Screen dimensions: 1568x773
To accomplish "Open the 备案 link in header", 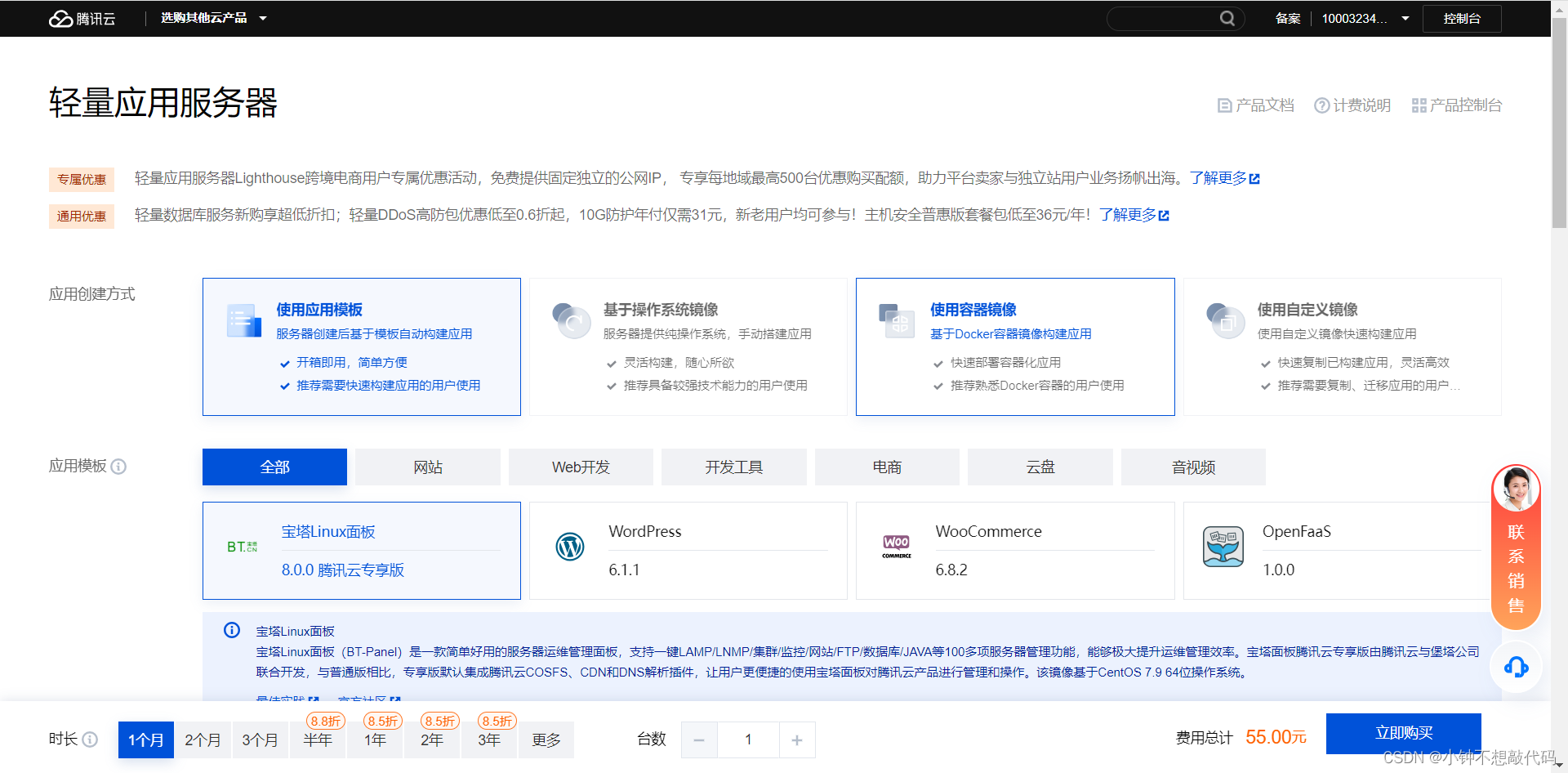I will coord(1287,18).
